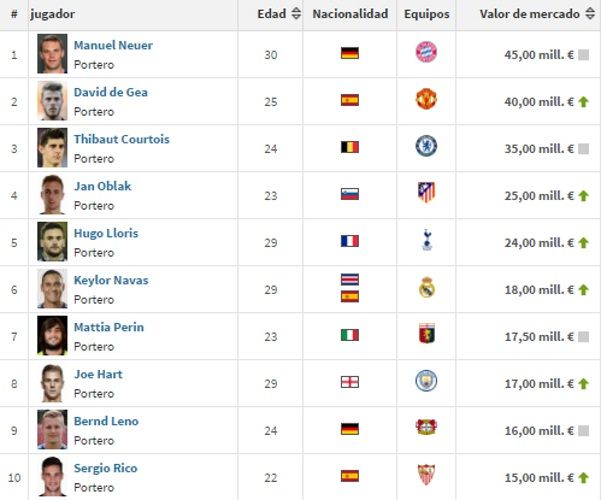This screenshot has height=500, width=601.
Task: Click Sergio Rico's portrait thumbnail
Action: pos(52,476)
